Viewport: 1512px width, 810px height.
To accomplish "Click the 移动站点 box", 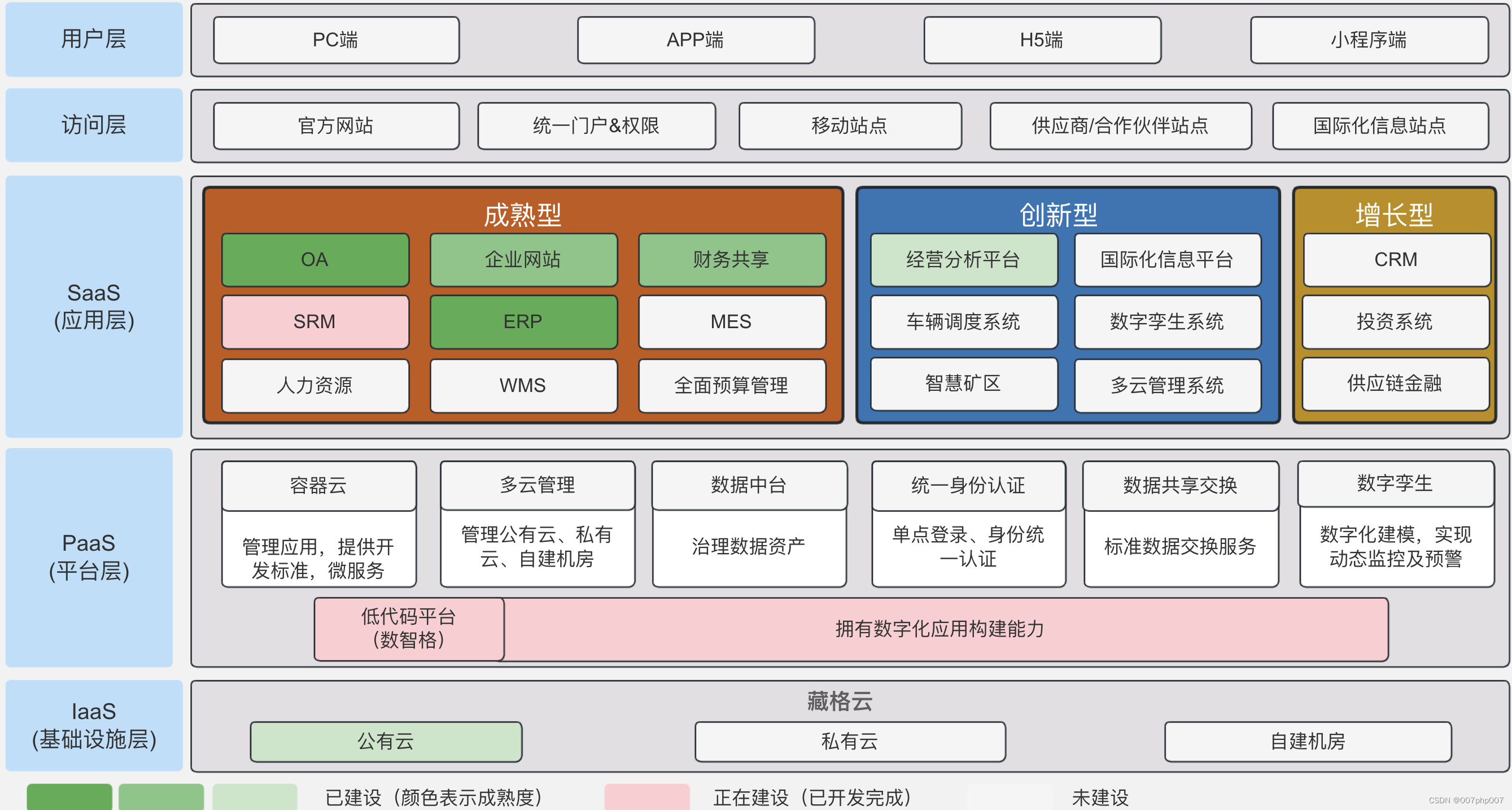I will point(850,126).
